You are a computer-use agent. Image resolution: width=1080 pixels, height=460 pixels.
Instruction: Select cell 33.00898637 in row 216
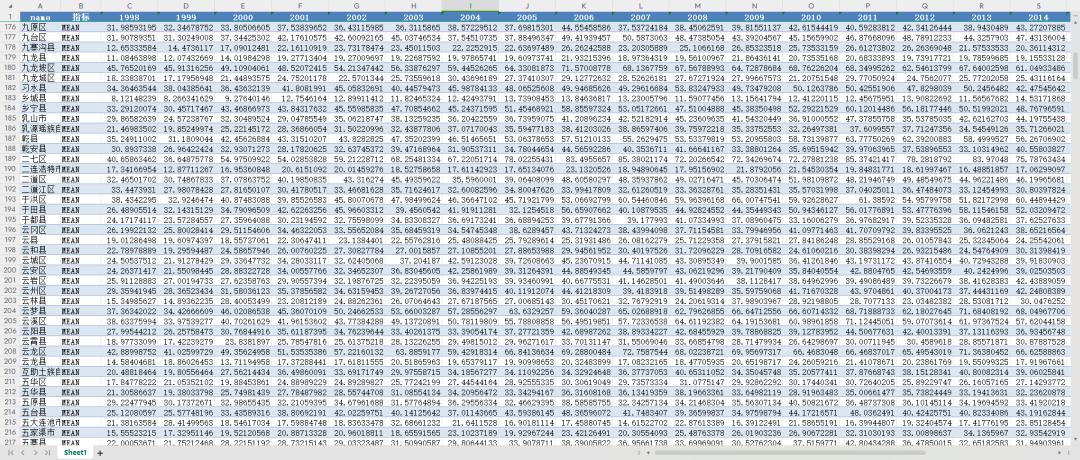click(x=926, y=433)
